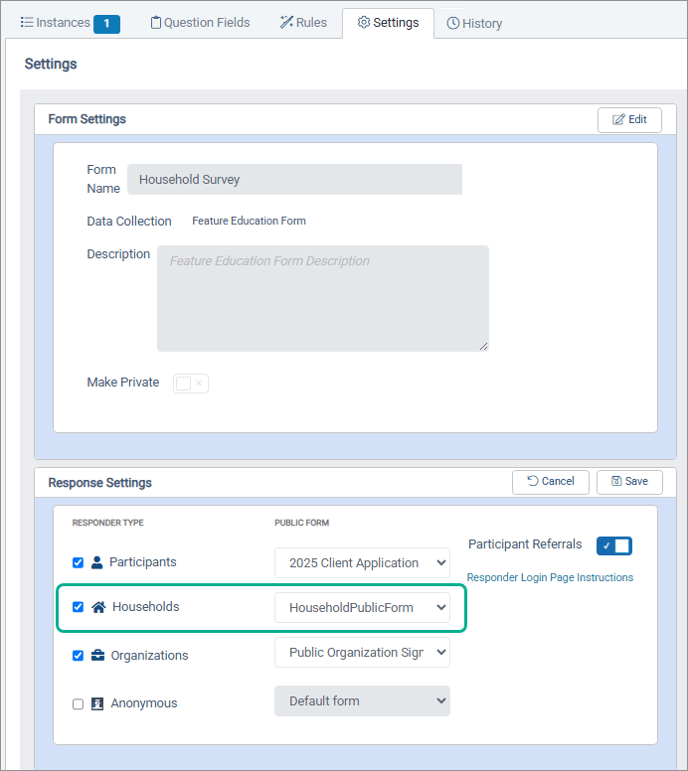Click the Participants person icon
This screenshot has height=771, width=688.
(x=97, y=563)
